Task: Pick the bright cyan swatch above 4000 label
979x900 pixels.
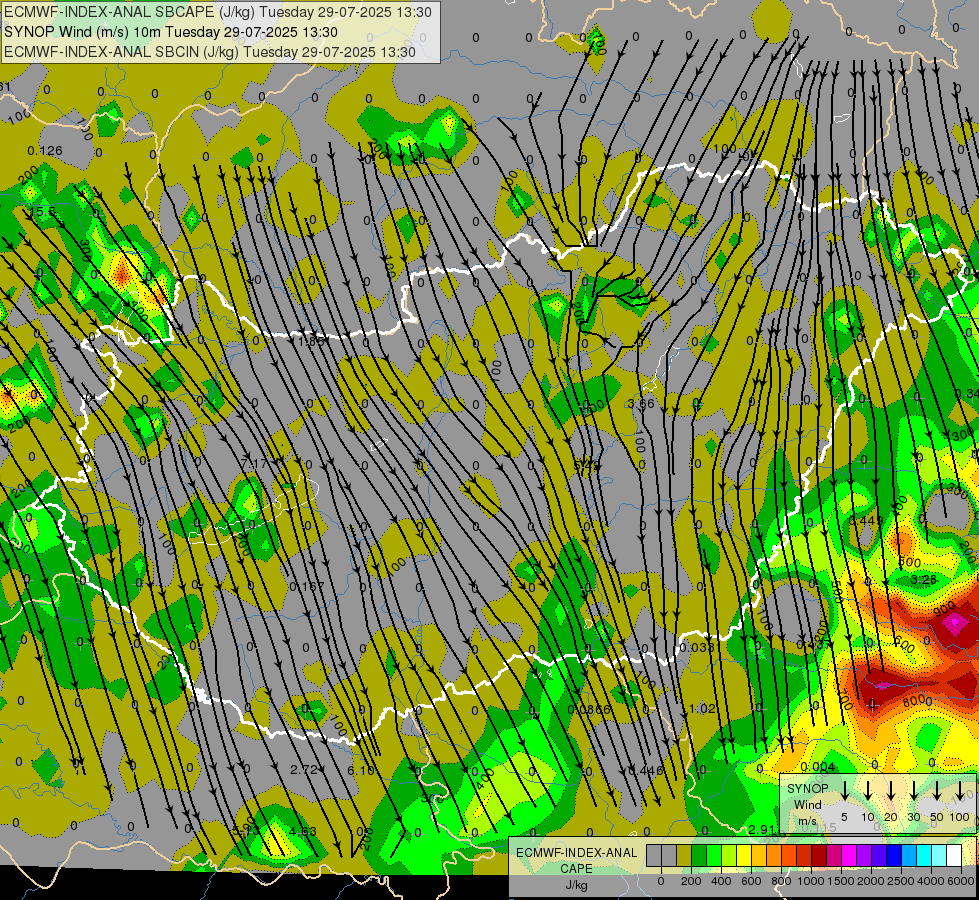Action: point(925,855)
